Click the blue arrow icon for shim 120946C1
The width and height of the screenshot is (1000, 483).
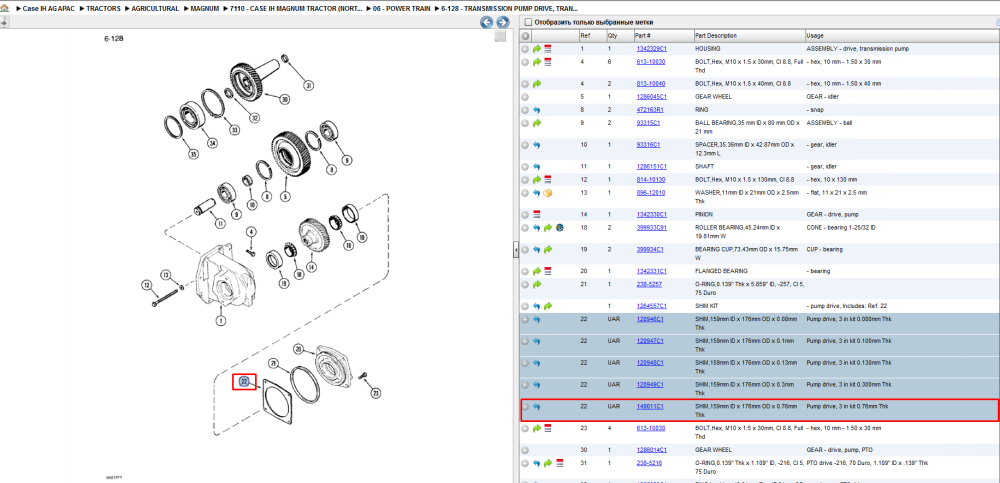[537, 319]
